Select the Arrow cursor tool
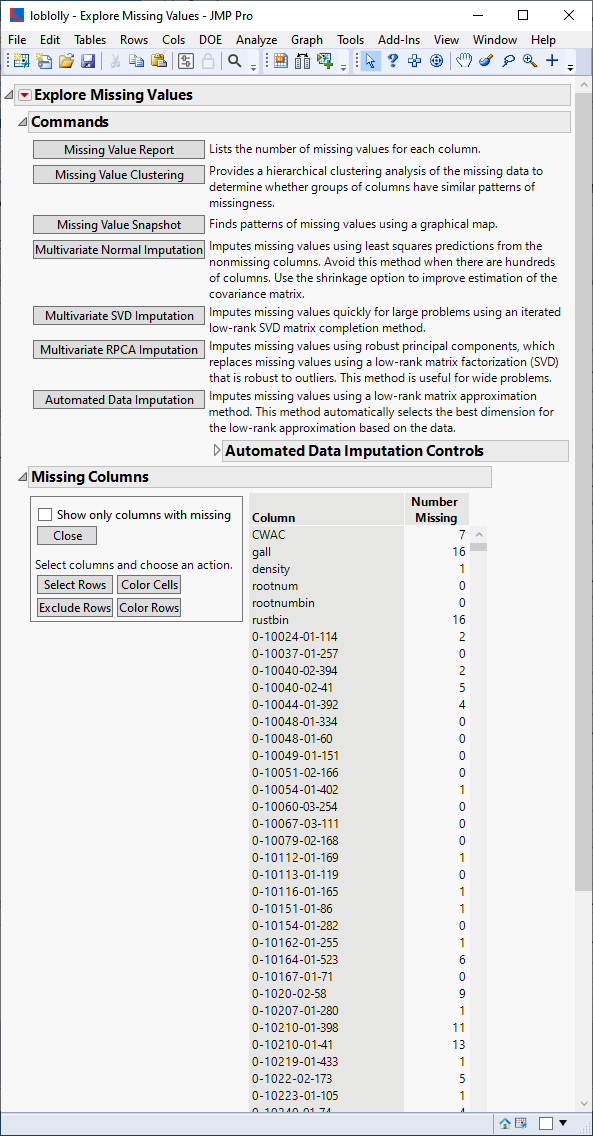The image size is (593, 1136). [370, 61]
